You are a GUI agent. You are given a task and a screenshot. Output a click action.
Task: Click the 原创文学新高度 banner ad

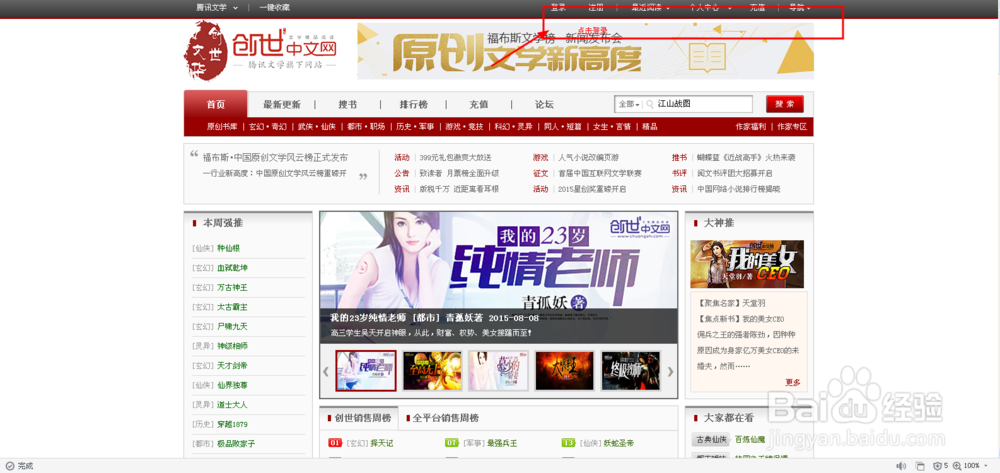(585, 51)
